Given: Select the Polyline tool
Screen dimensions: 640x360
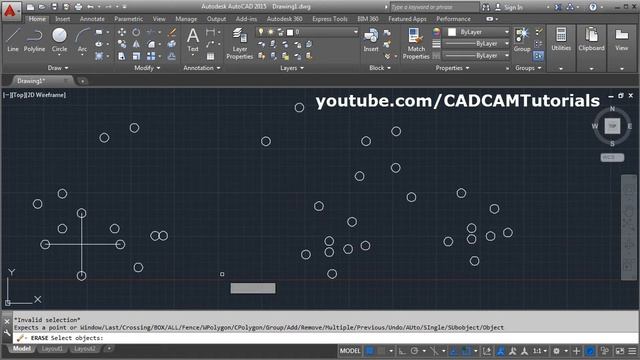Looking at the screenshot, I should click(x=34, y=40).
